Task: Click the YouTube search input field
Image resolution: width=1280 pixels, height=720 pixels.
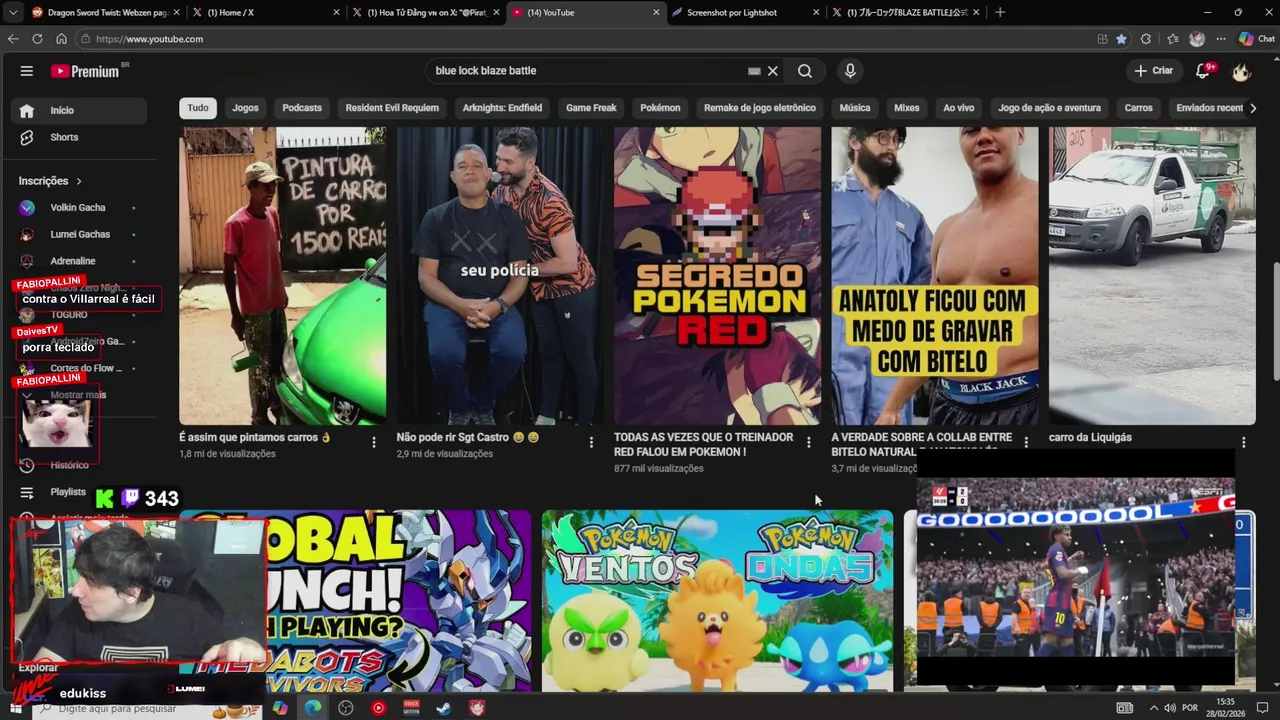Action: click(x=588, y=71)
